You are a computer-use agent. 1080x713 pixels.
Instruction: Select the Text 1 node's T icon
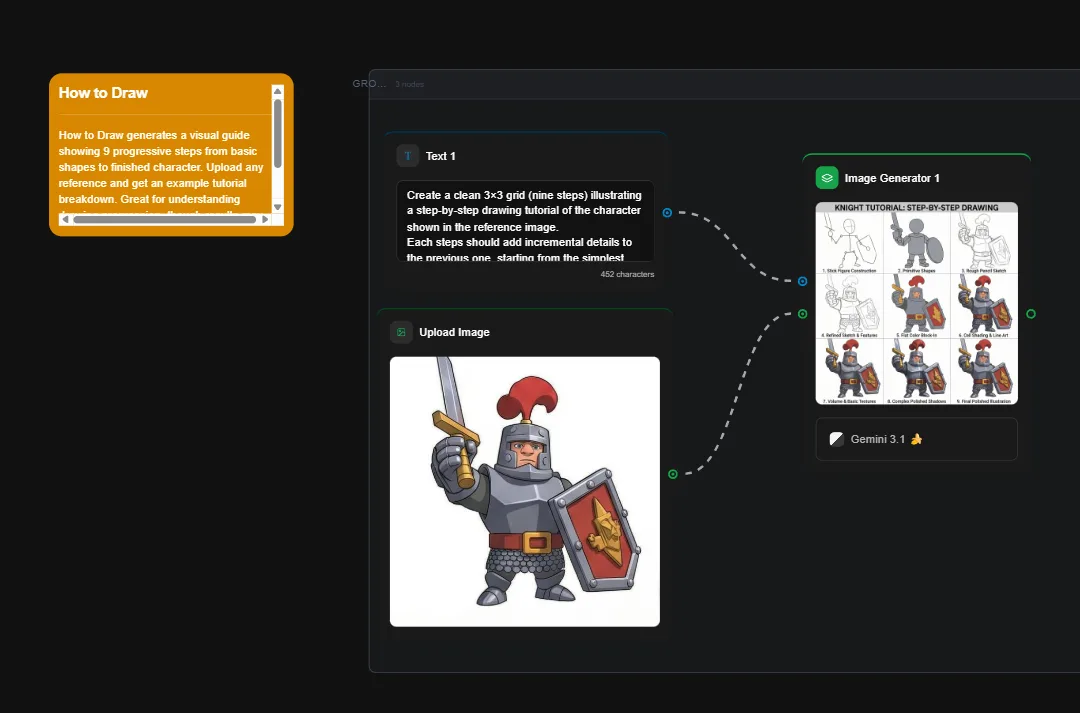[x=407, y=156]
